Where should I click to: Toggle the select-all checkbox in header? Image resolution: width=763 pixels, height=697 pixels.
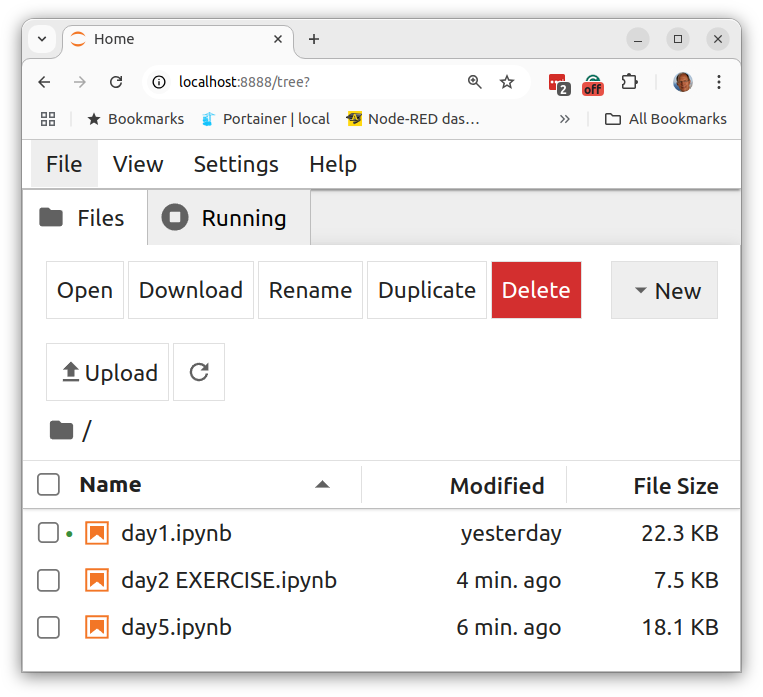click(48, 485)
